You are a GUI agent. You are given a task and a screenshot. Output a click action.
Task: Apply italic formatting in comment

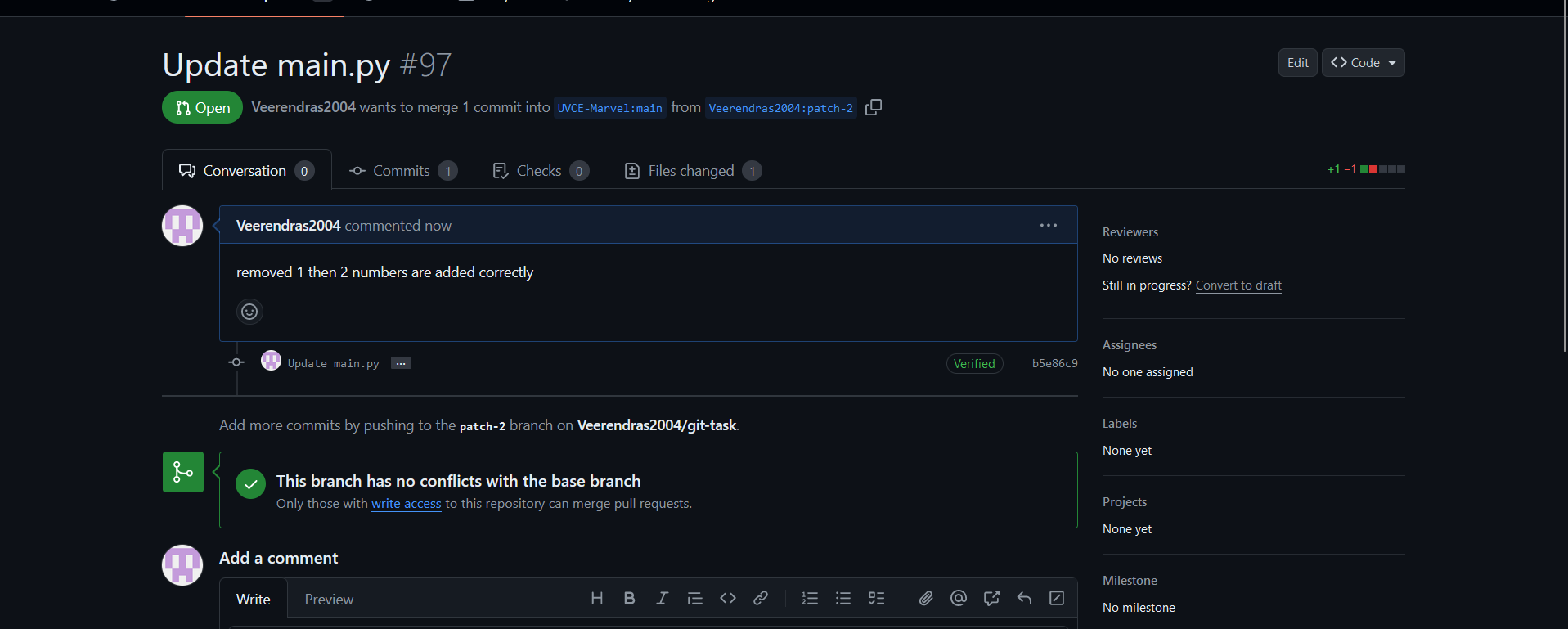(662, 599)
